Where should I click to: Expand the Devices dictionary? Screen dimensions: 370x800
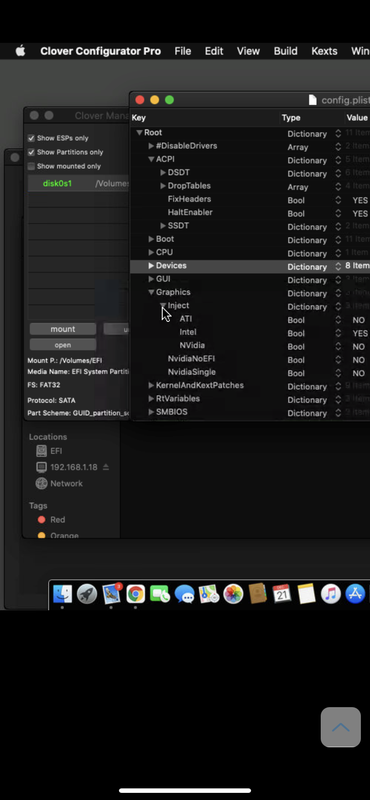151,265
